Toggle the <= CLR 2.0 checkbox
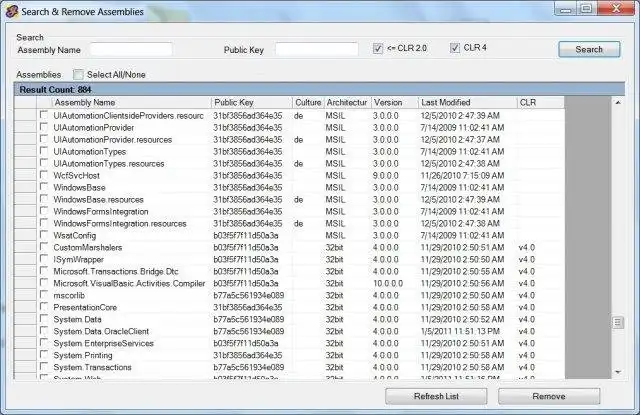640x415 pixels. [x=378, y=48]
